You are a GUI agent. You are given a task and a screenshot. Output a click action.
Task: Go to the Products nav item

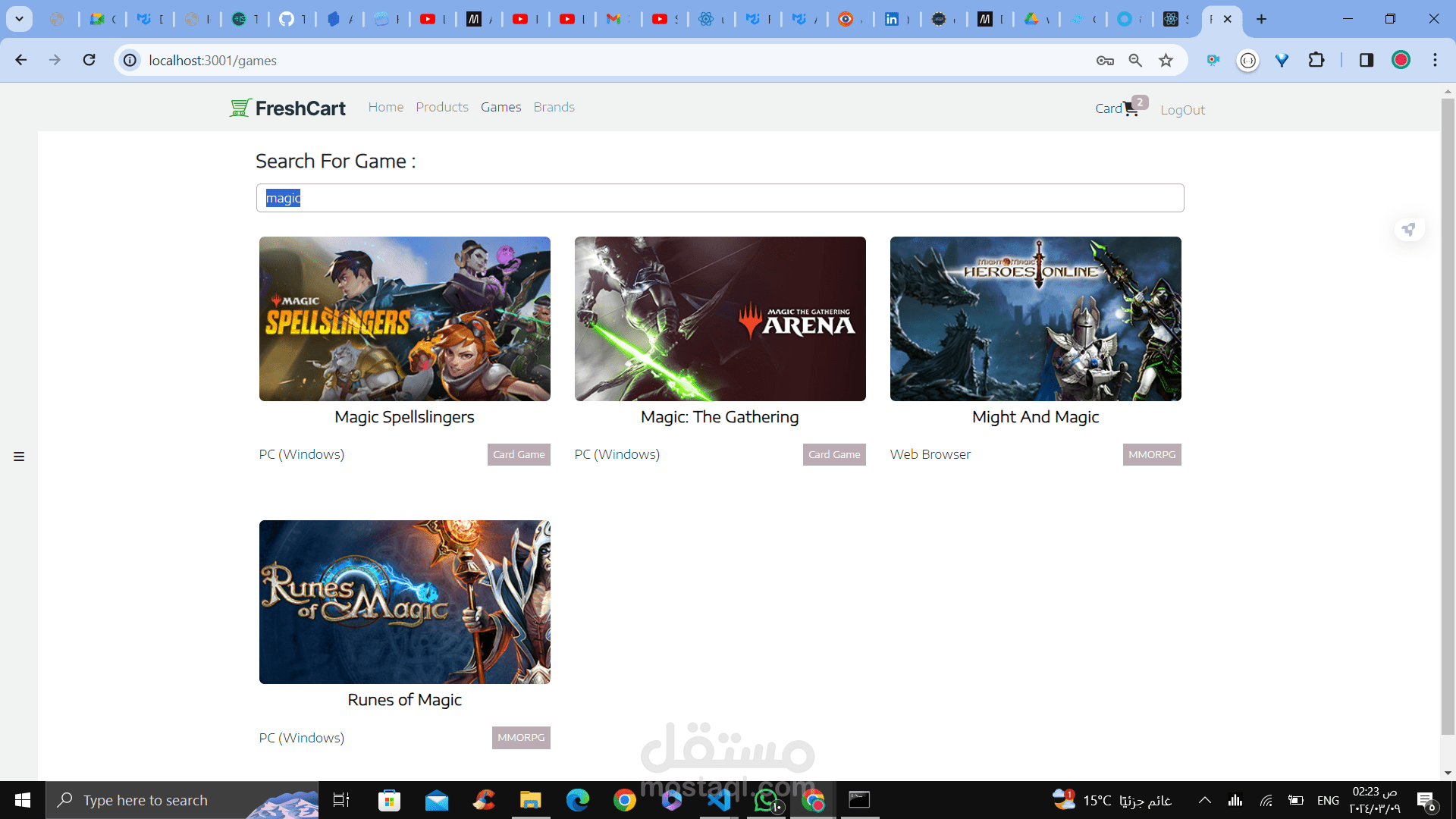pyautogui.click(x=441, y=107)
